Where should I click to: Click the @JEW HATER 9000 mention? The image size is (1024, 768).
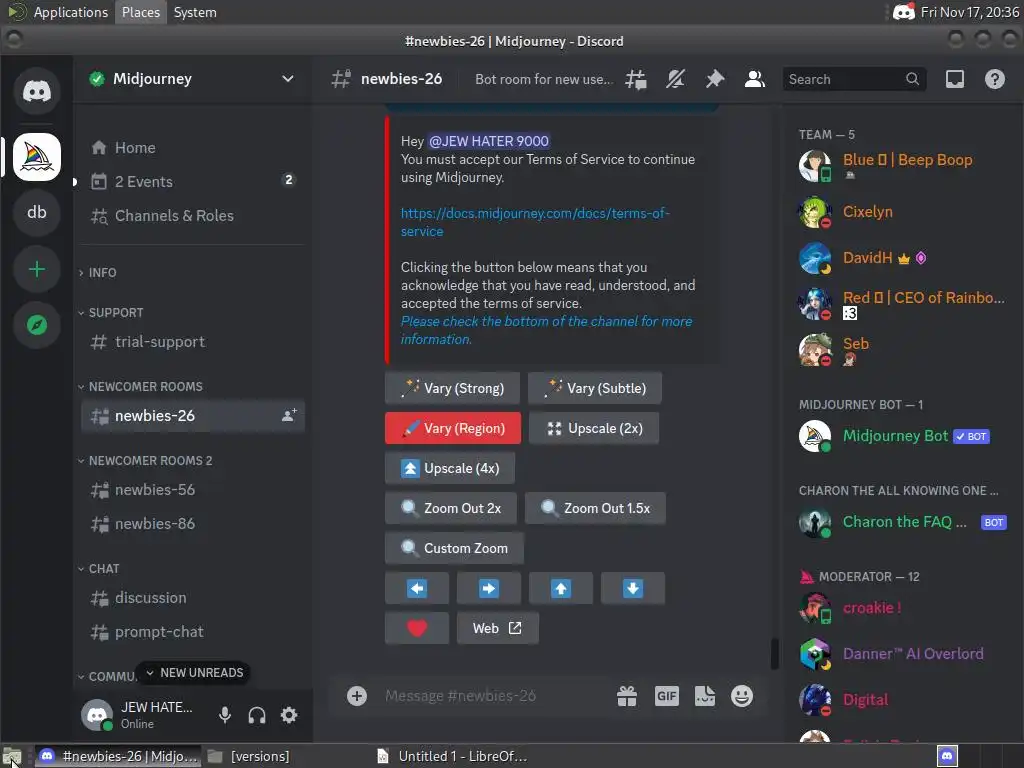488,141
